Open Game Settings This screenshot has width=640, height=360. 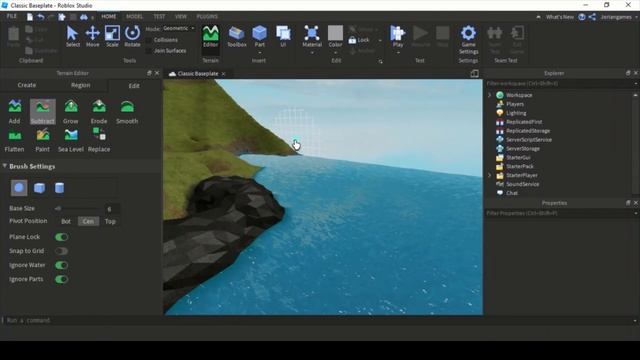click(468, 40)
